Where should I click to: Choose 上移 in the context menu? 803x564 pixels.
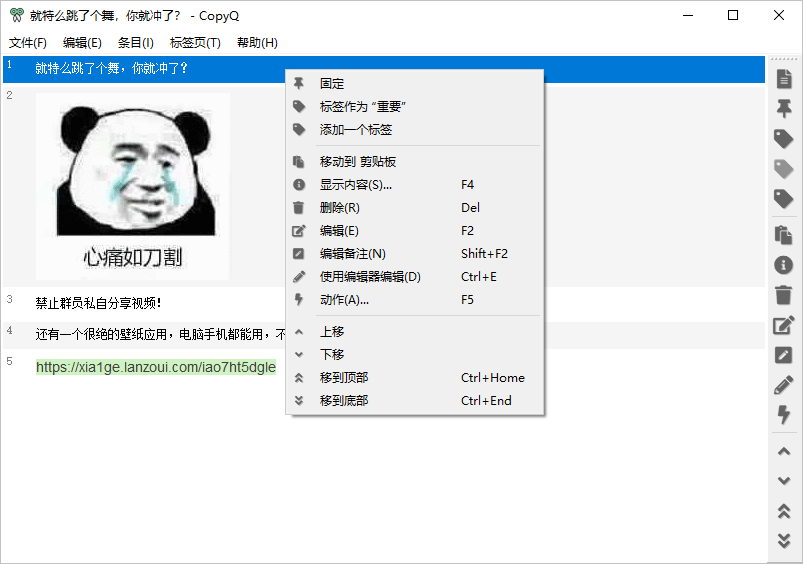pyautogui.click(x=415, y=332)
